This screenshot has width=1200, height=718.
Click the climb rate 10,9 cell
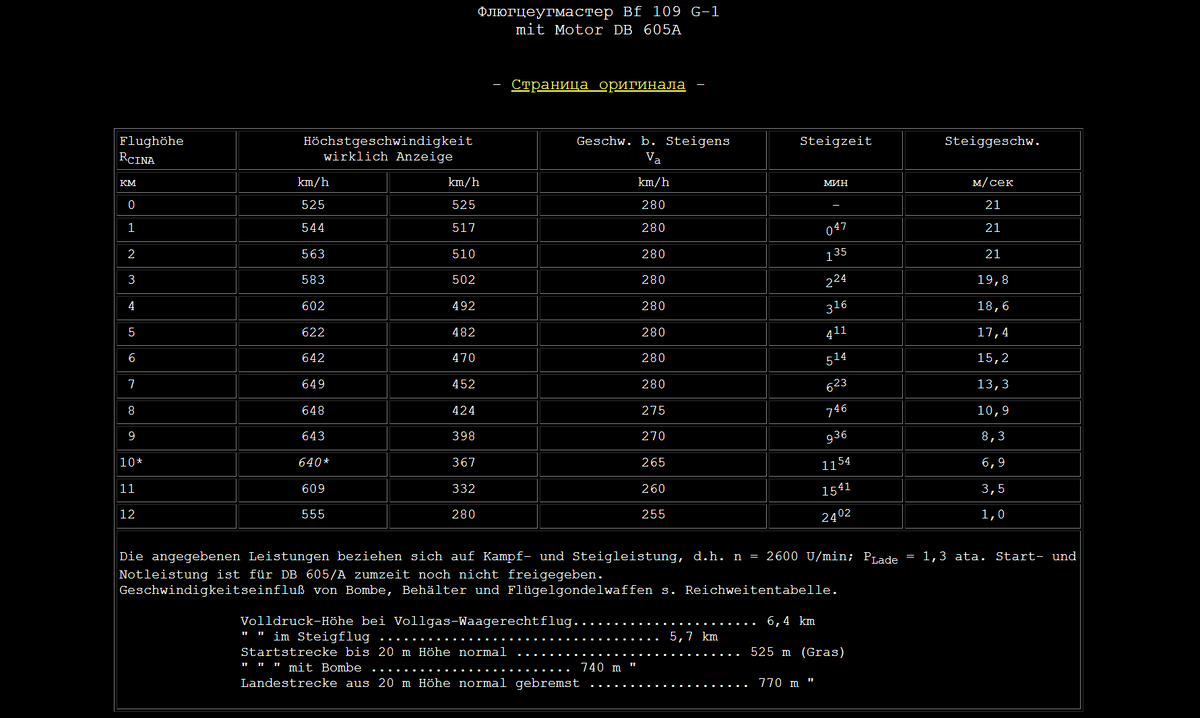(992, 411)
